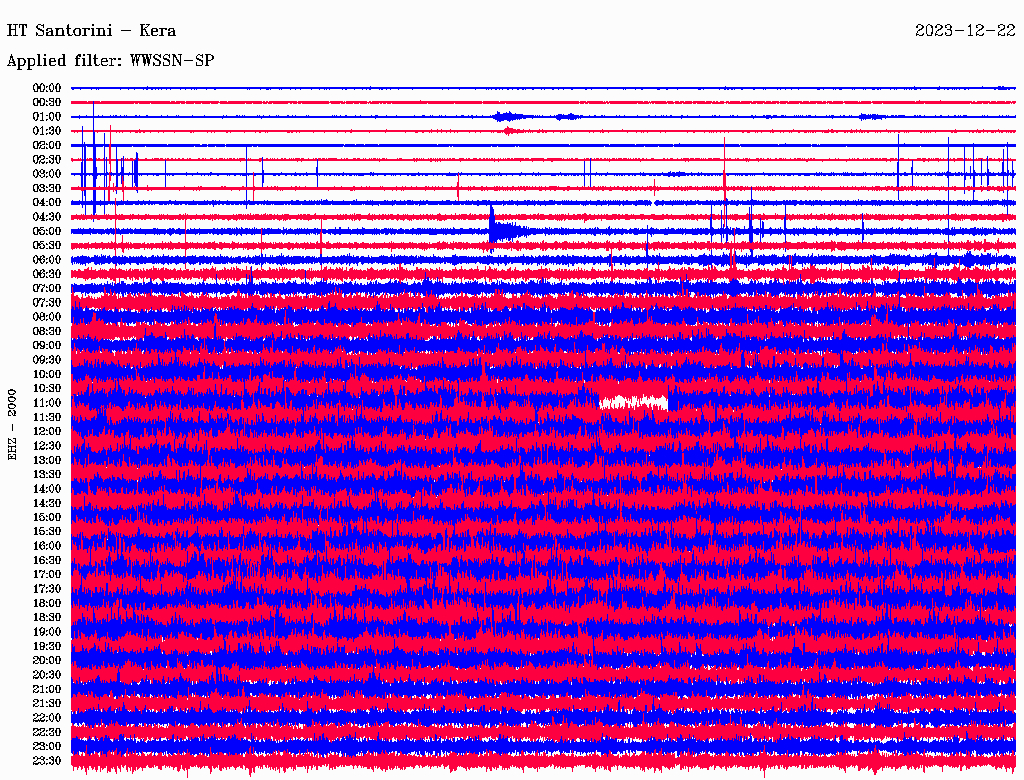Click the 07:30 time label

(x=47, y=302)
